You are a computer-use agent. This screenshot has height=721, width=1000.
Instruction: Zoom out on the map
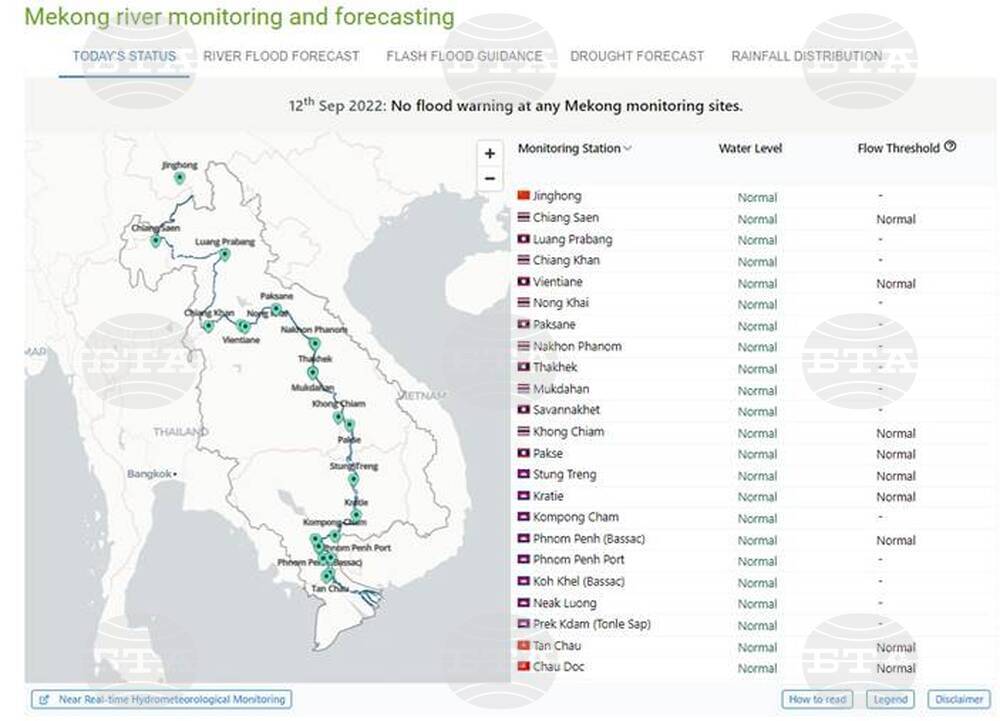[x=489, y=179]
